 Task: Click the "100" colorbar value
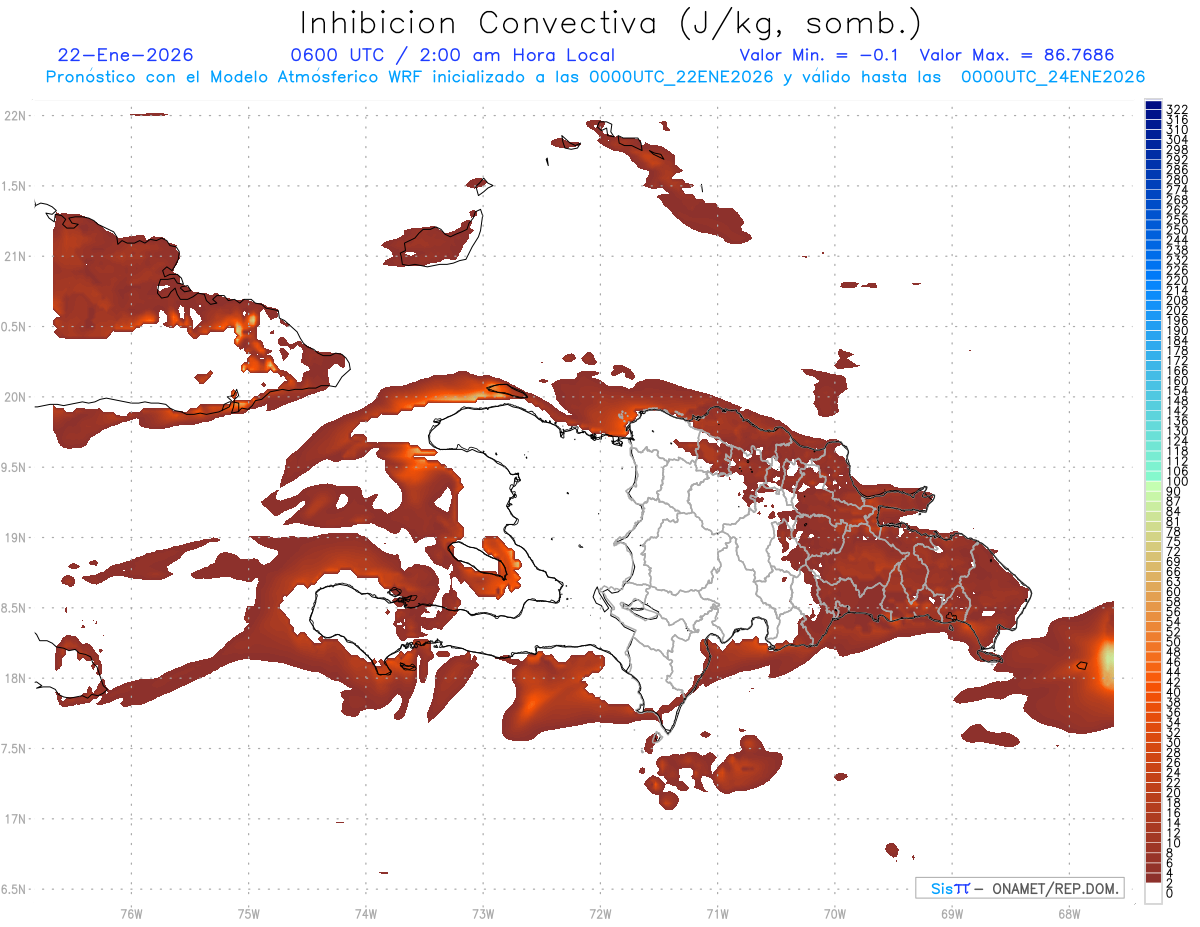pos(1177,482)
